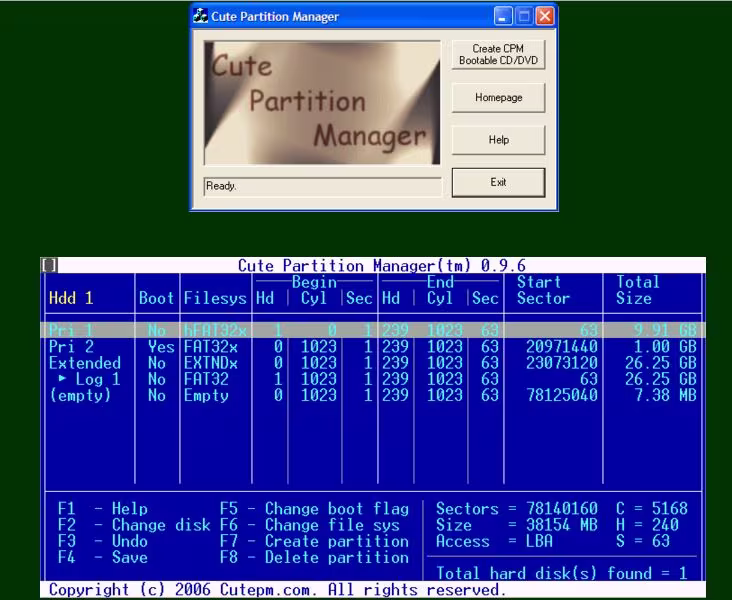Viewport: 732px width, 600px height.
Task: Click the F5 - Change boot flag shortcut
Action: tap(314, 508)
